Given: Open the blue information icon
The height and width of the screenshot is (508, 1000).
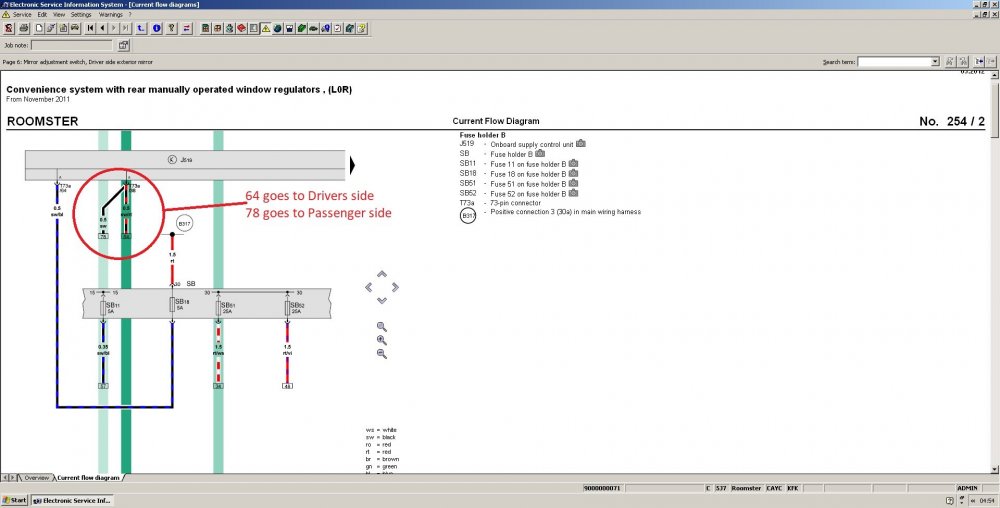Looking at the screenshot, I should [x=156, y=28].
